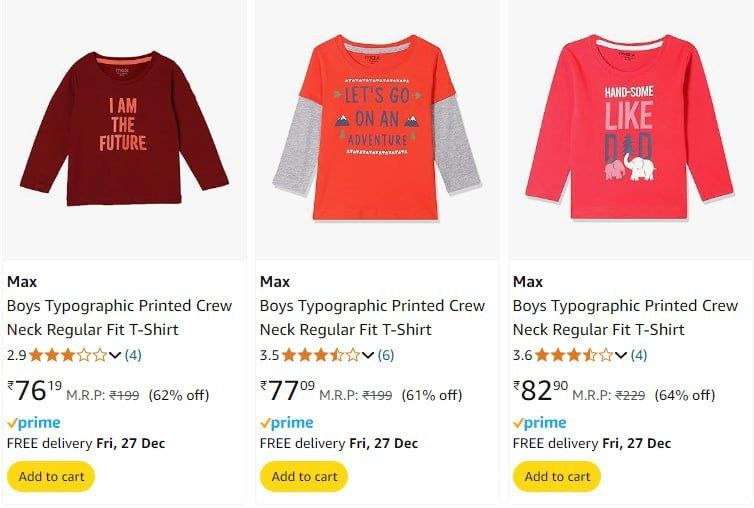Expand rating breakdown arrow for 3.5-star shirt
The width and height of the screenshot is (754, 508).
click(367, 355)
